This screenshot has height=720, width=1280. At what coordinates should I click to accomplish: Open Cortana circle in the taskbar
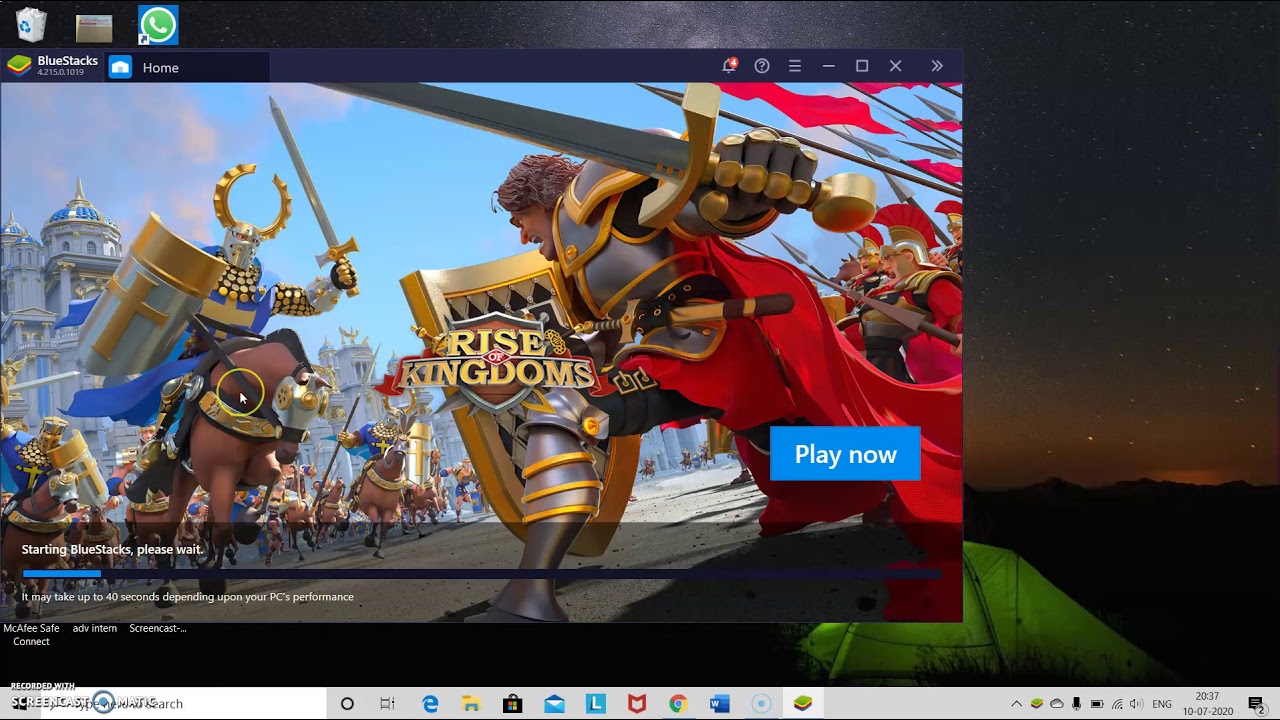click(x=347, y=704)
